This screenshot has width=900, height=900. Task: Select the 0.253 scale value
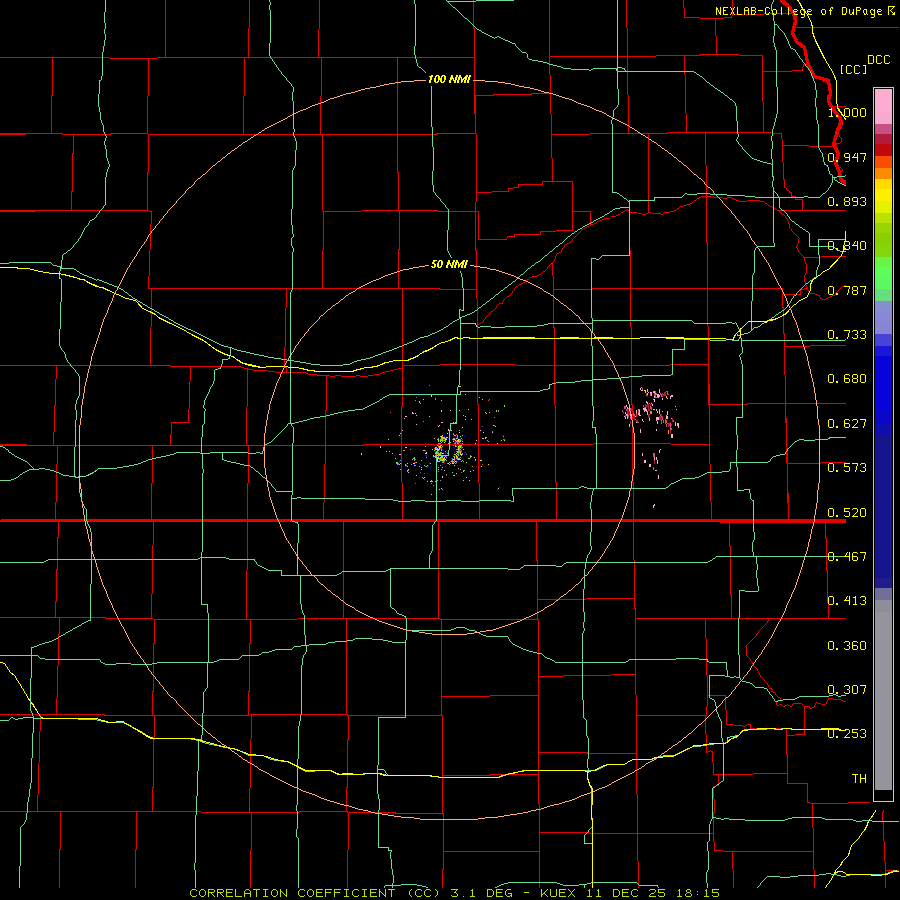(847, 734)
